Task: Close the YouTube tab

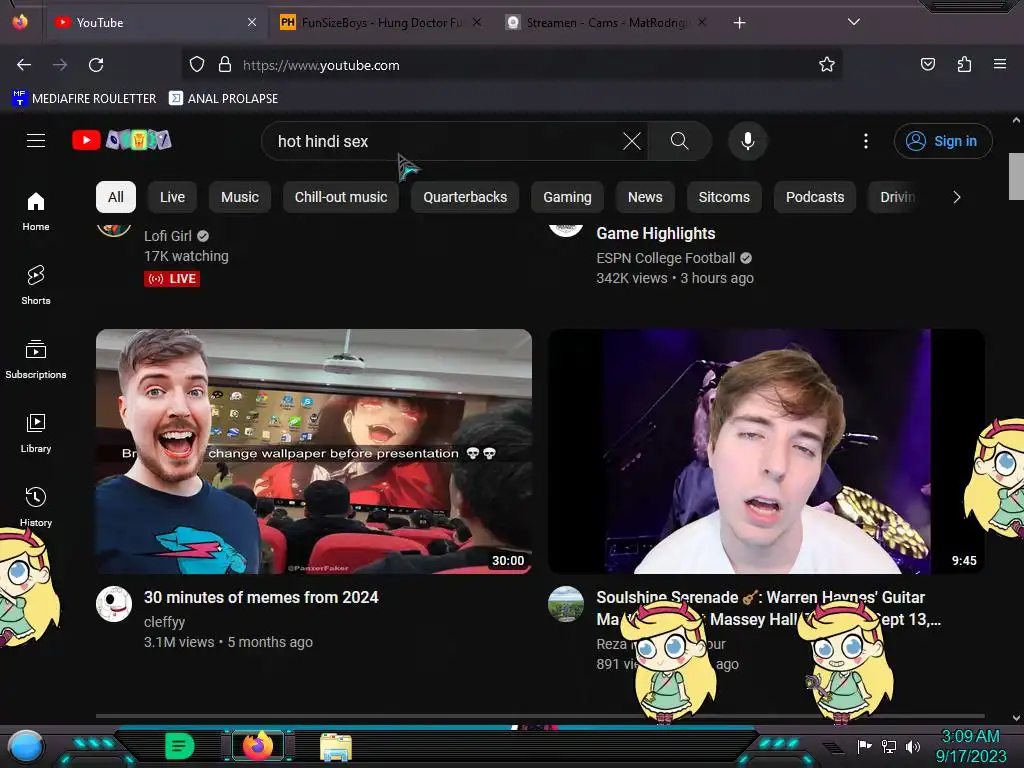Action: (x=252, y=22)
